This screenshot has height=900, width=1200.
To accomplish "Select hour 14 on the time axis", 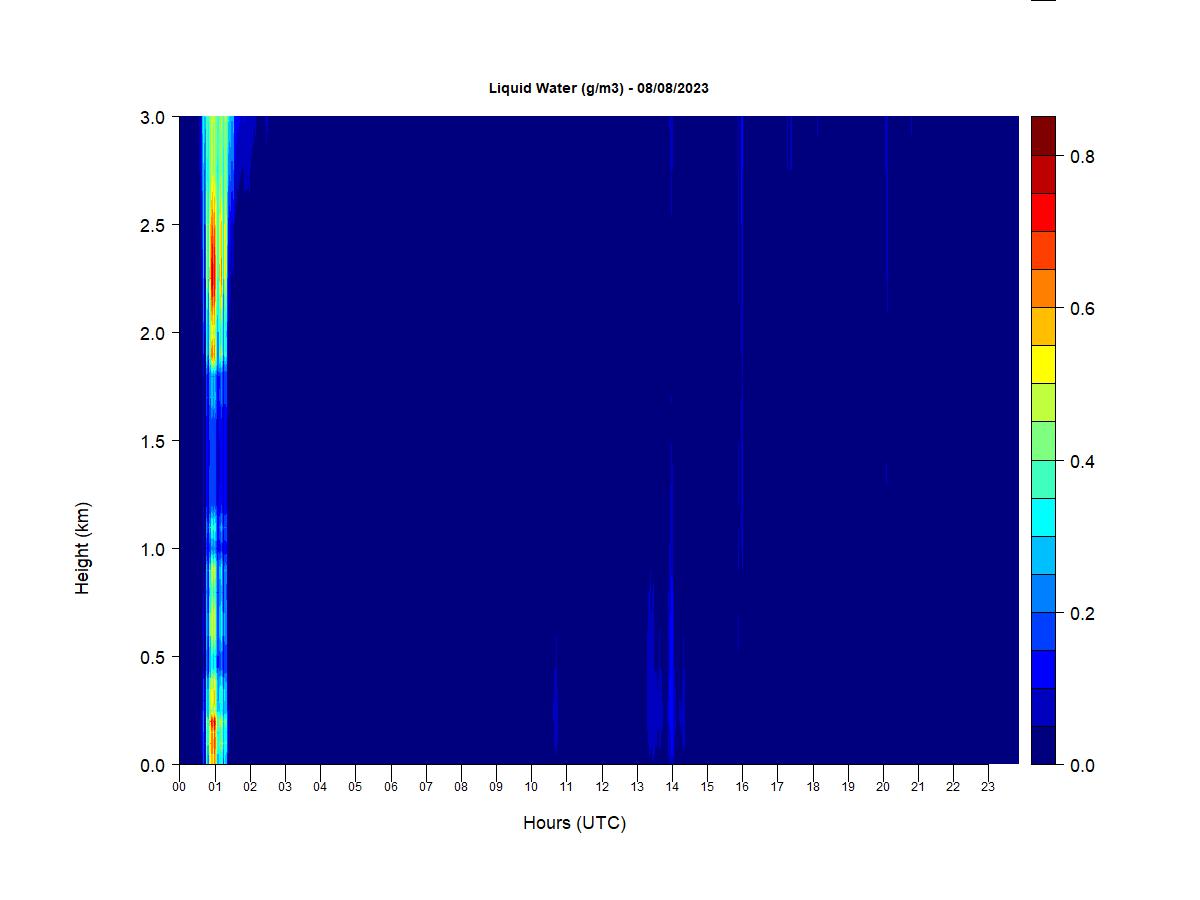I will [672, 786].
